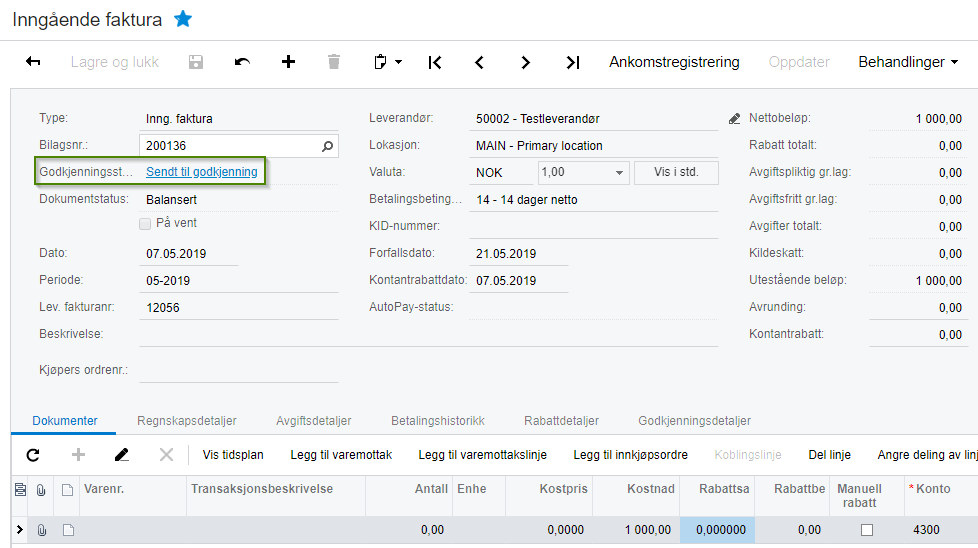This screenshot has width=978, height=548.
Task: Go to the next record arrow
Action: tap(525, 62)
